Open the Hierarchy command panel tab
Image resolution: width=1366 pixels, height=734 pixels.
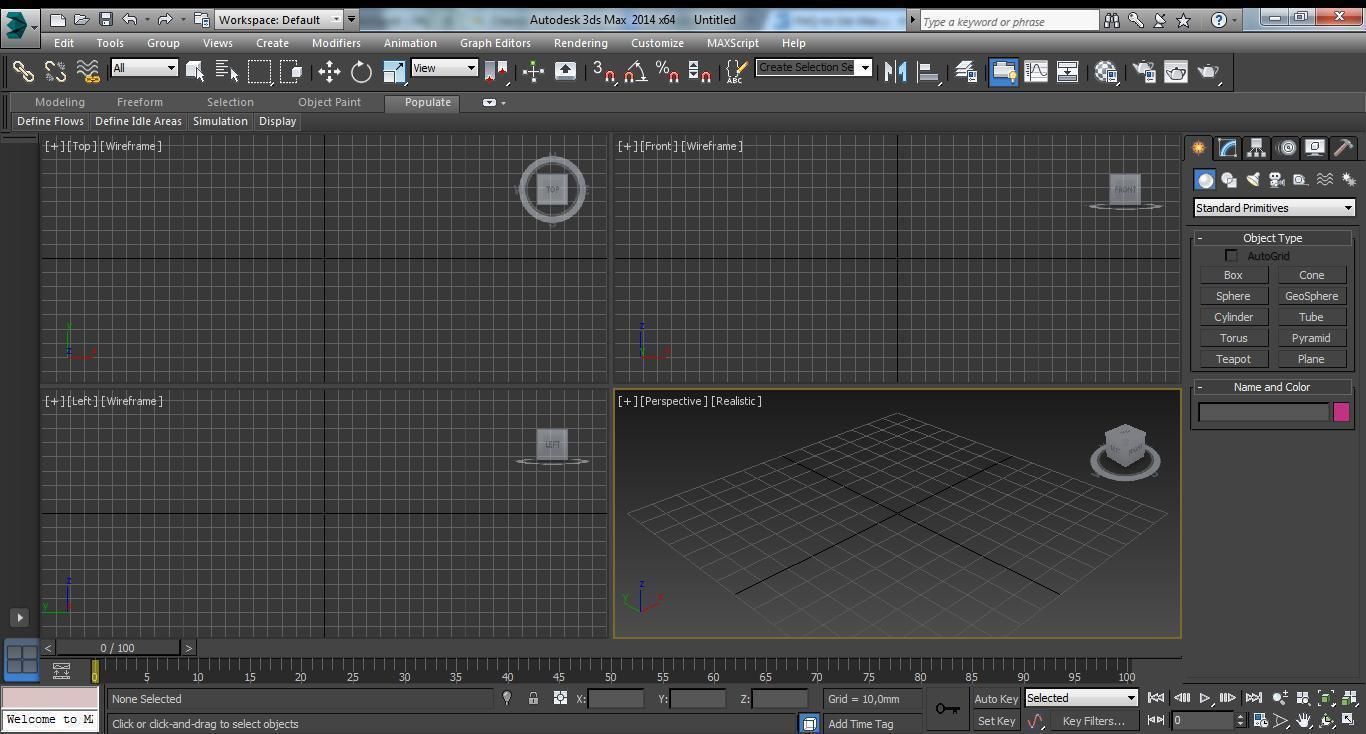click(x=1256, y=148)
